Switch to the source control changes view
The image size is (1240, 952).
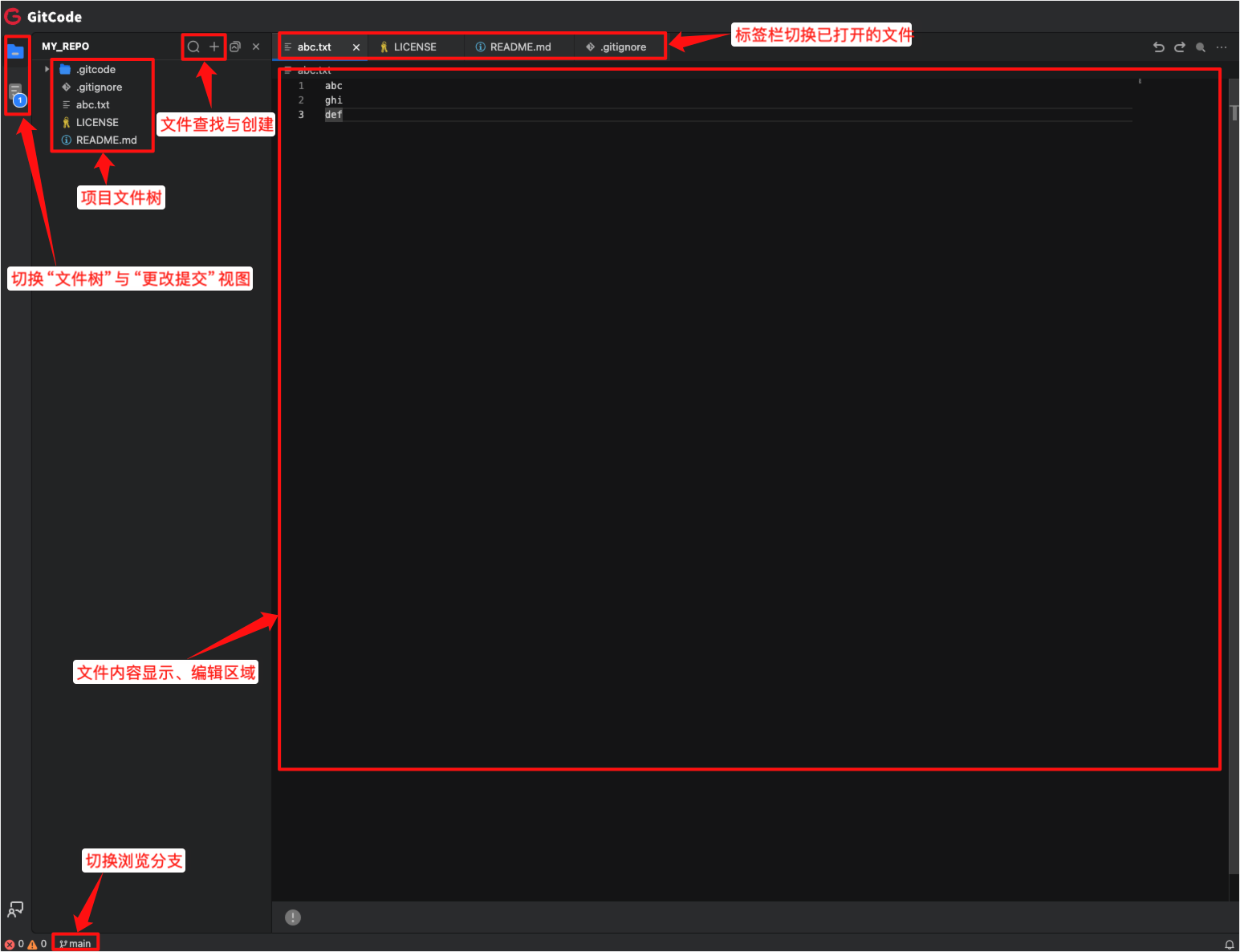coord(16,92)
